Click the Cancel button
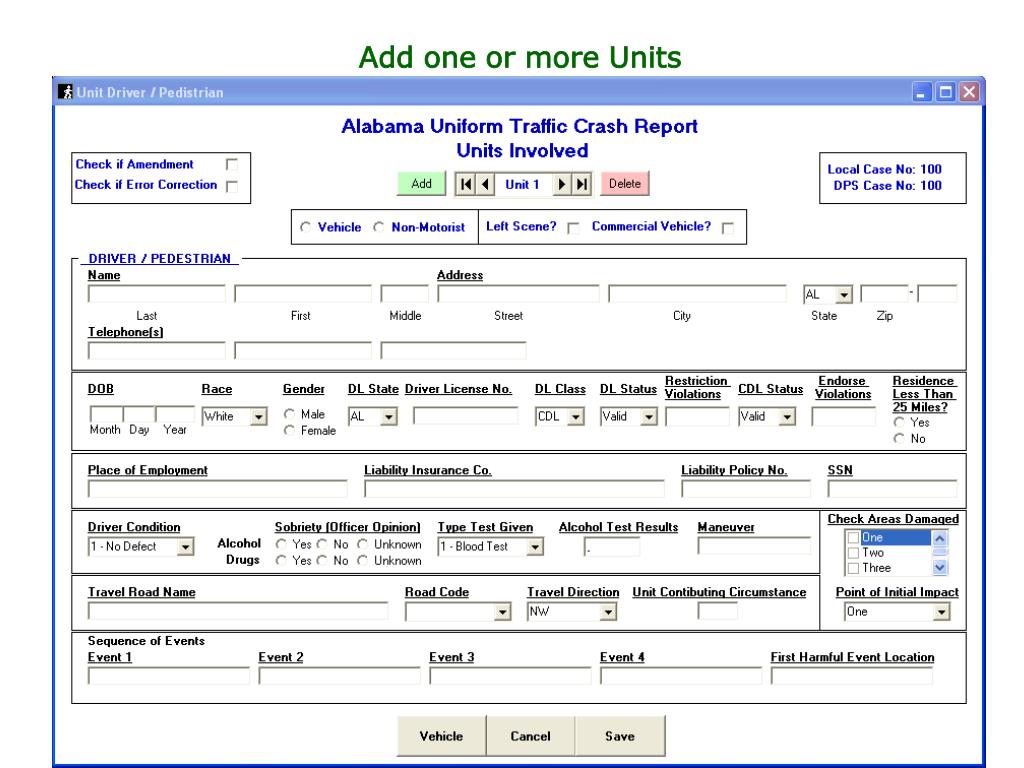The image size is (1024, 768). click(530, 736)
